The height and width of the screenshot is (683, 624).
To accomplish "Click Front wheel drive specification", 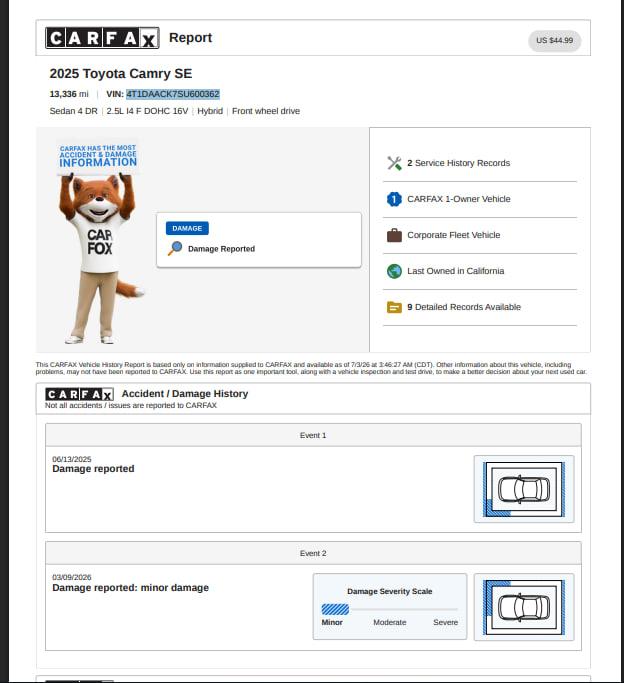I will tap(266, 111).
